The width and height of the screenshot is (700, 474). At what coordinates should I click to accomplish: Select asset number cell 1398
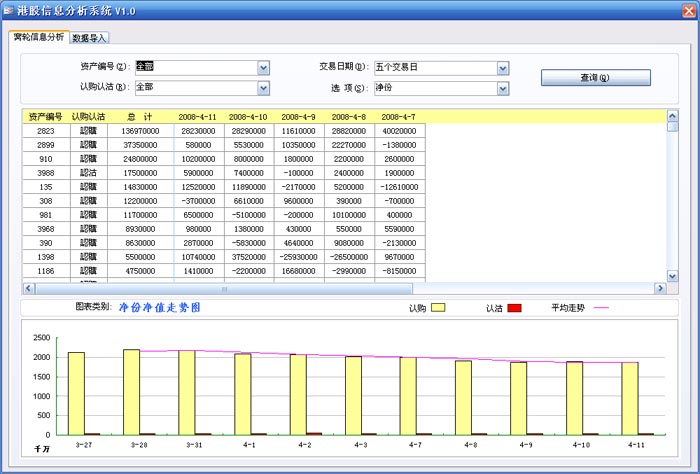[x=46, y=257]
